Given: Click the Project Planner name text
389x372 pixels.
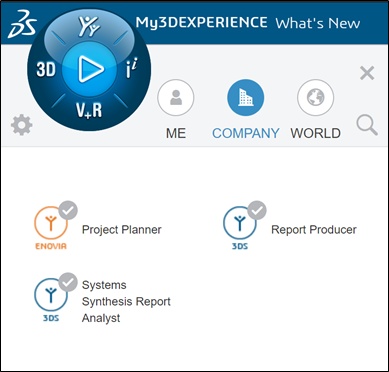Looking at the screenshot, I should click(x=122, y=230).
